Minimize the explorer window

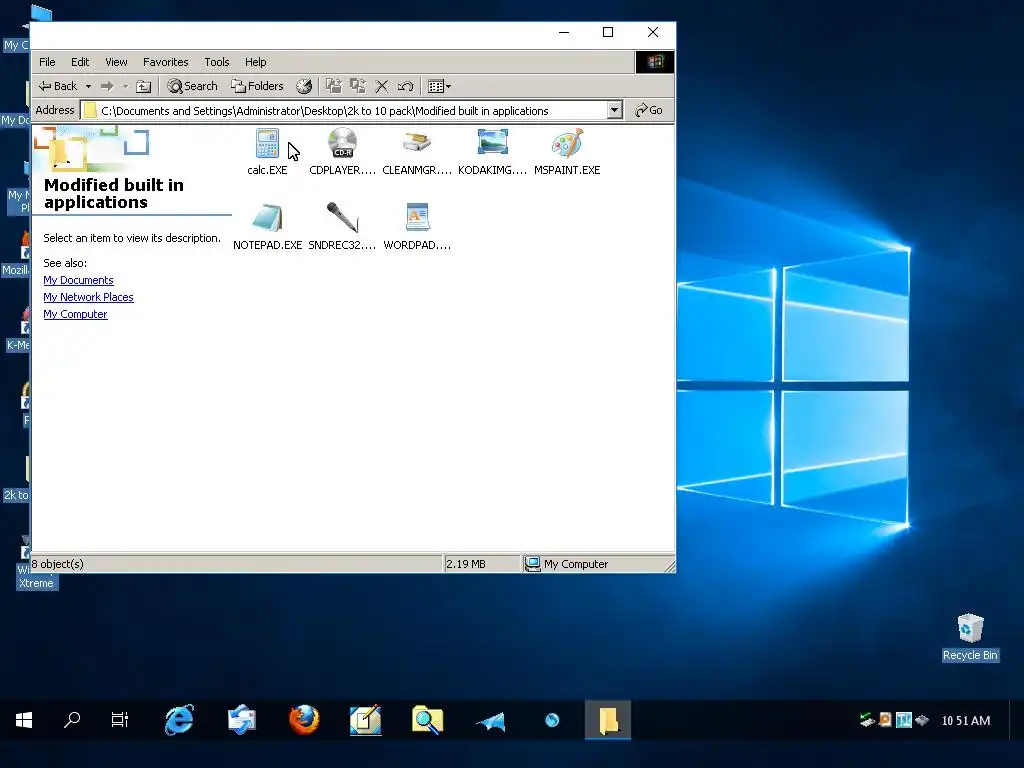click(564, 32)
